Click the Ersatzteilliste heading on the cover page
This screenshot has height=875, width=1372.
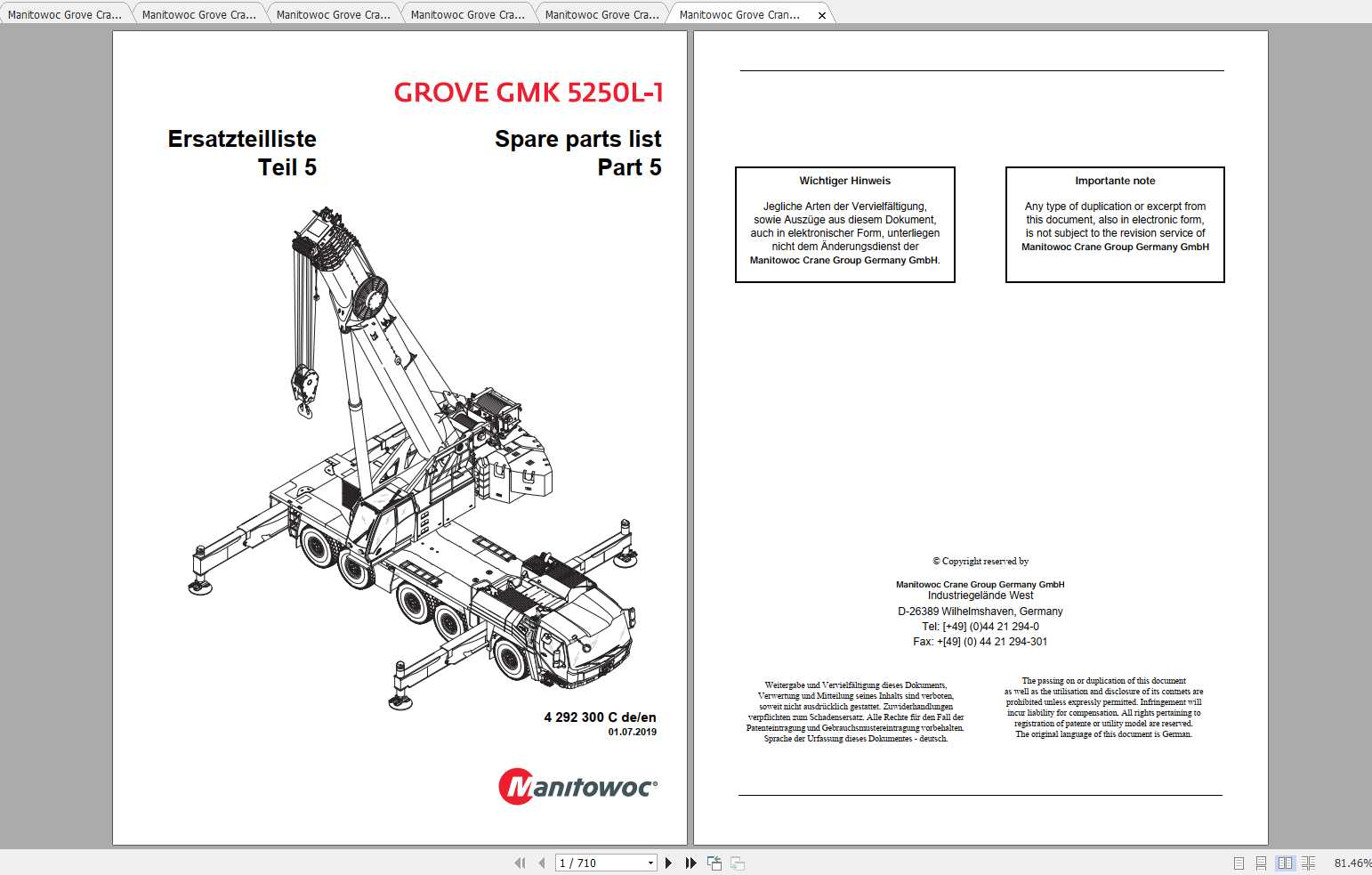pos(242,139)
